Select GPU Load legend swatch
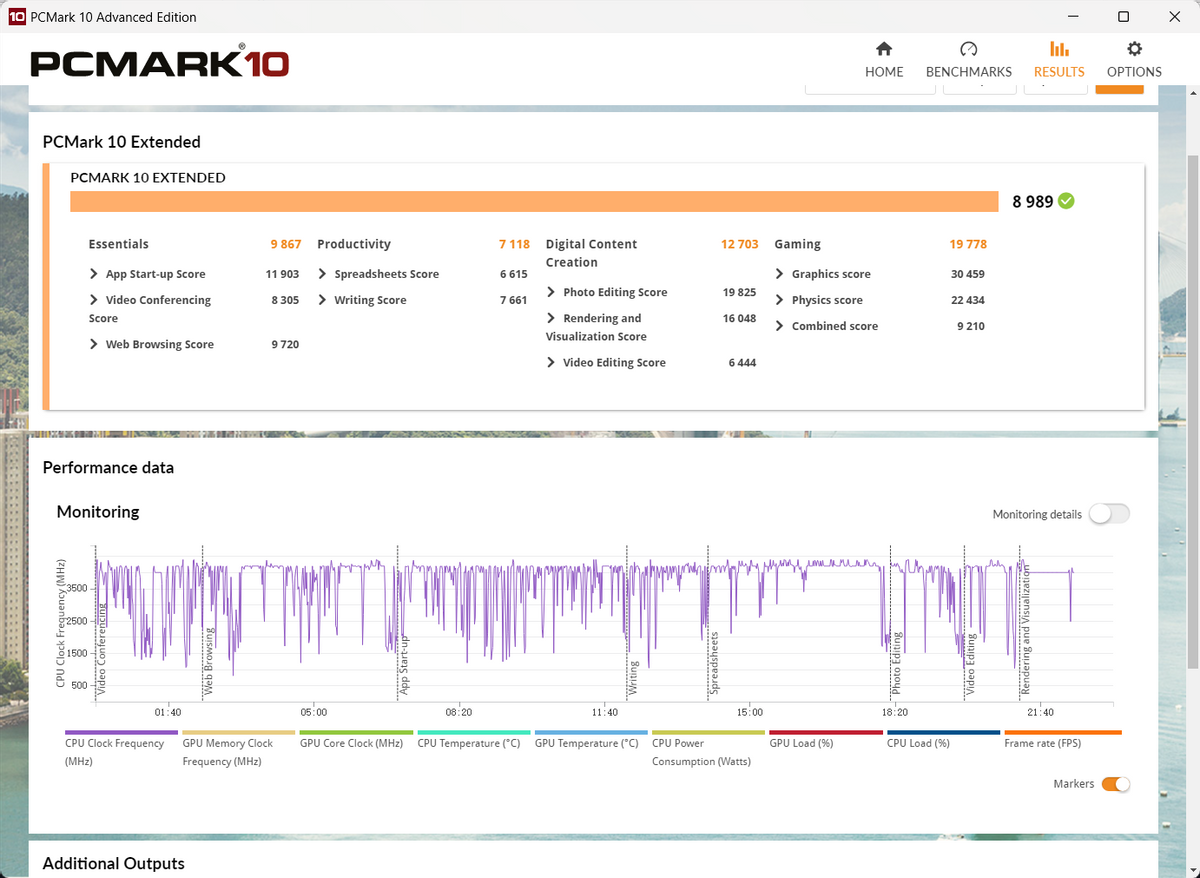 [x=826, y=733]
